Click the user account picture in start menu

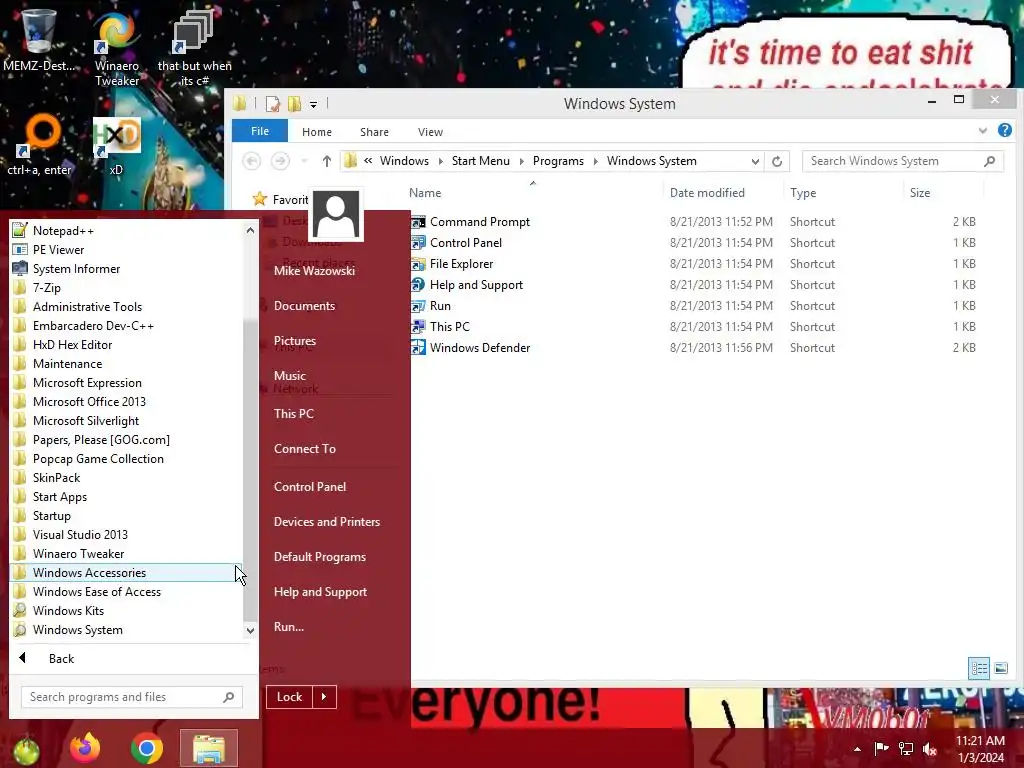pos(336,214)
